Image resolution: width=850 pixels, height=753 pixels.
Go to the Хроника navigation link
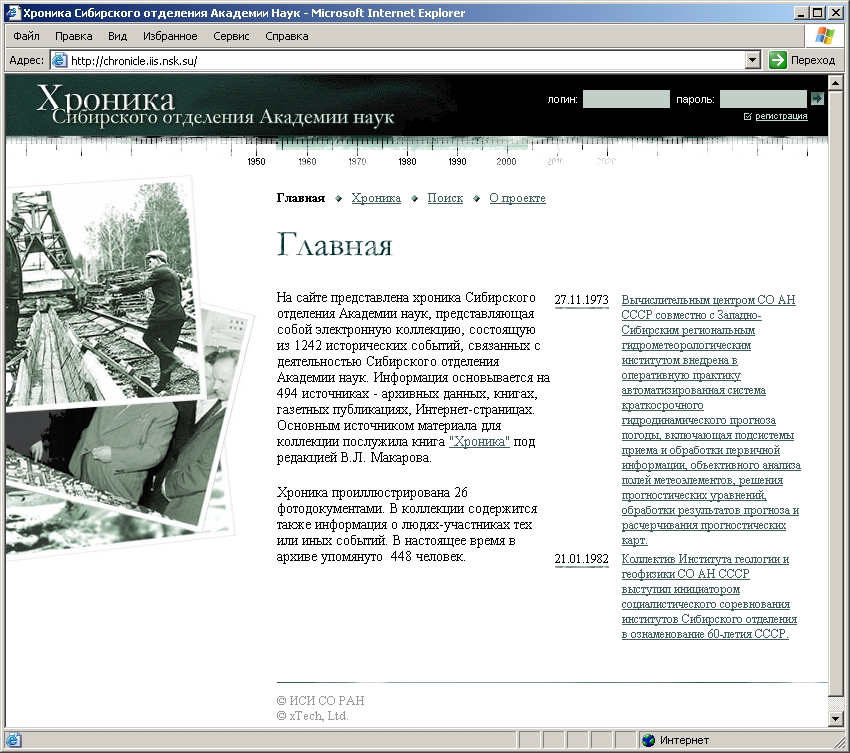pyautogui.click(x=376, y=198)
